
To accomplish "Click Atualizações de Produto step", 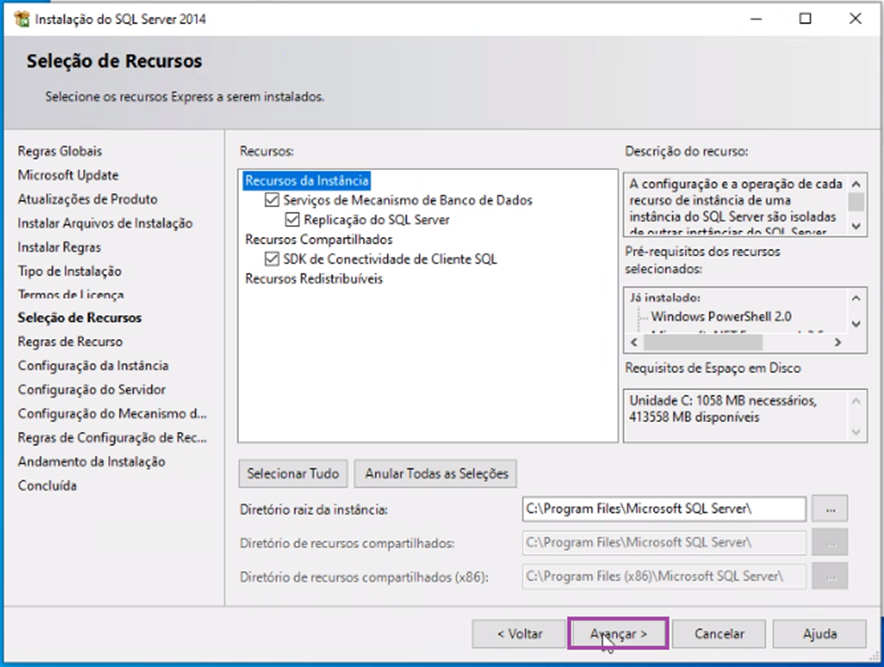I will (87, 199).
